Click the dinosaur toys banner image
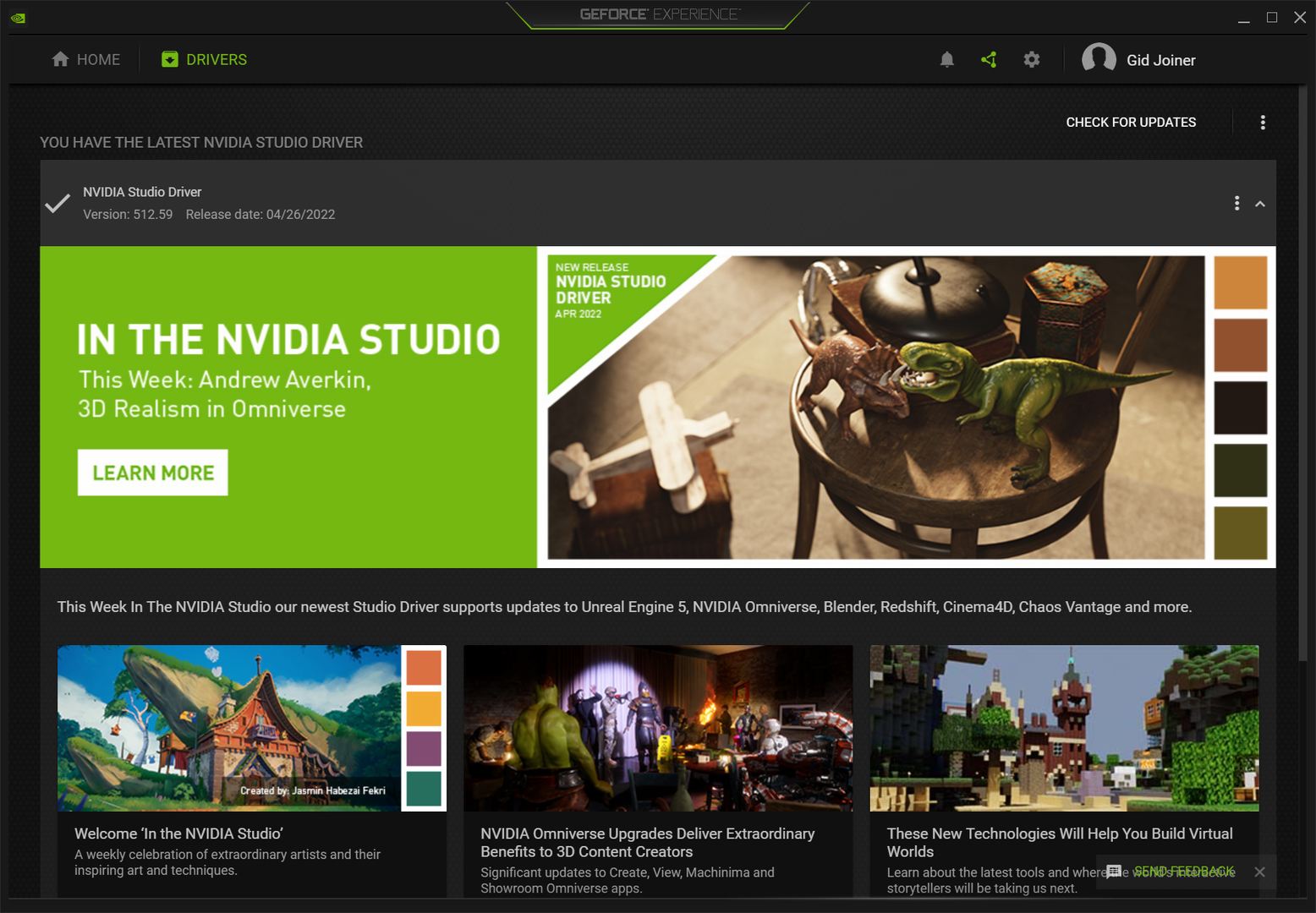 coord(876,407)
